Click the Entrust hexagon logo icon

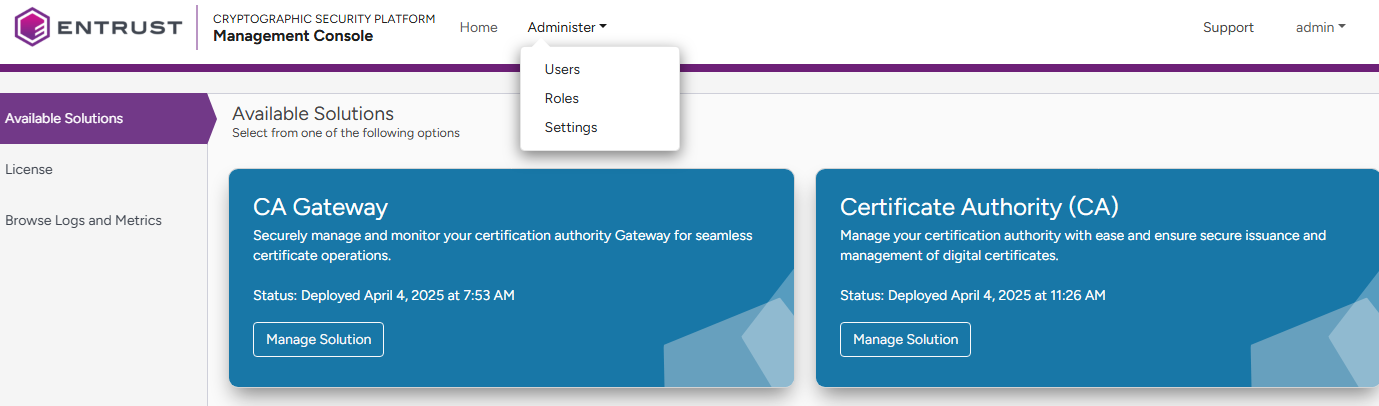[33, 27]
